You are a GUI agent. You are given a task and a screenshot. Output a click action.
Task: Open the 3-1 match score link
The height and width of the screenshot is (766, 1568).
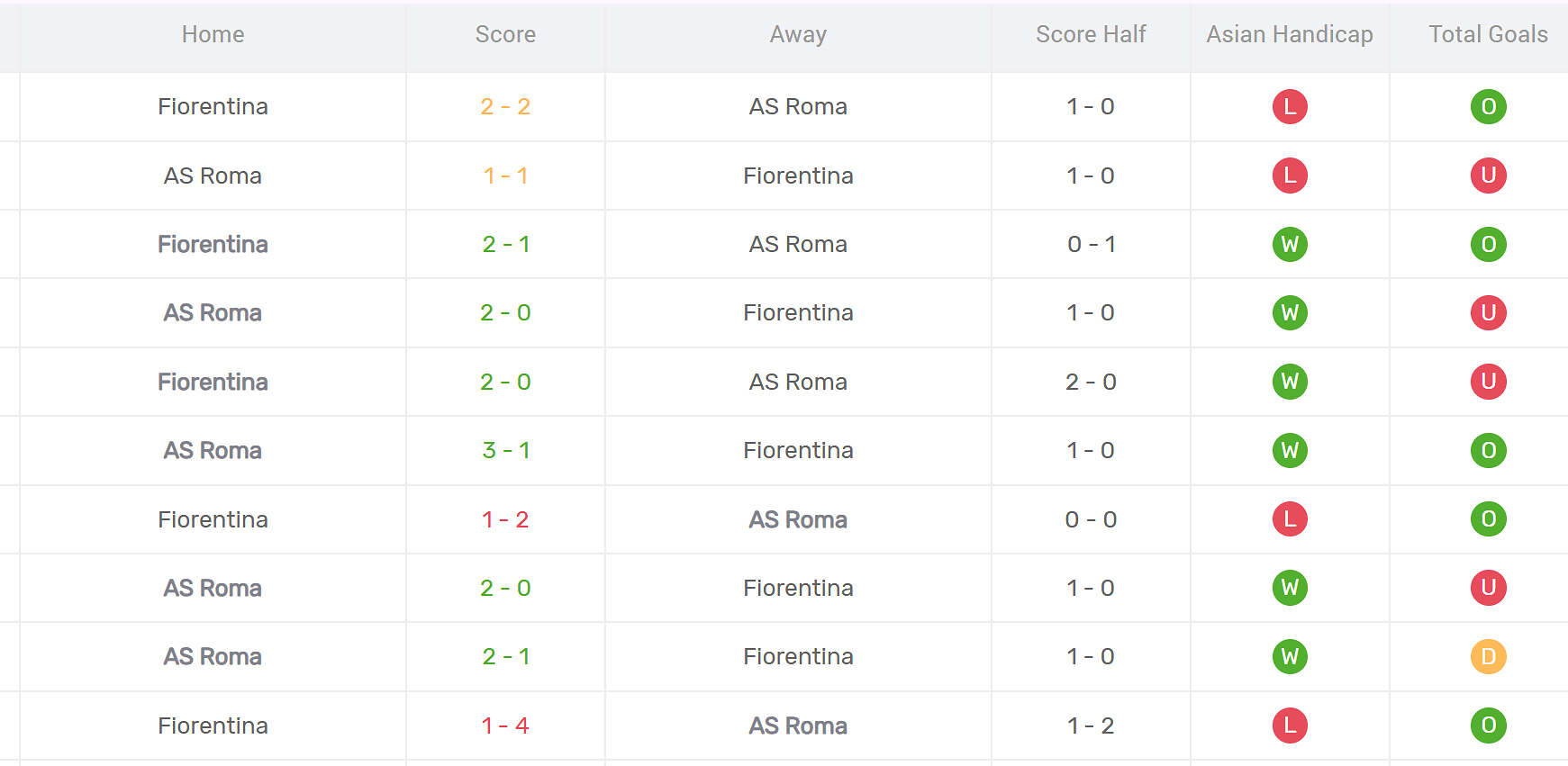point(505,450)
